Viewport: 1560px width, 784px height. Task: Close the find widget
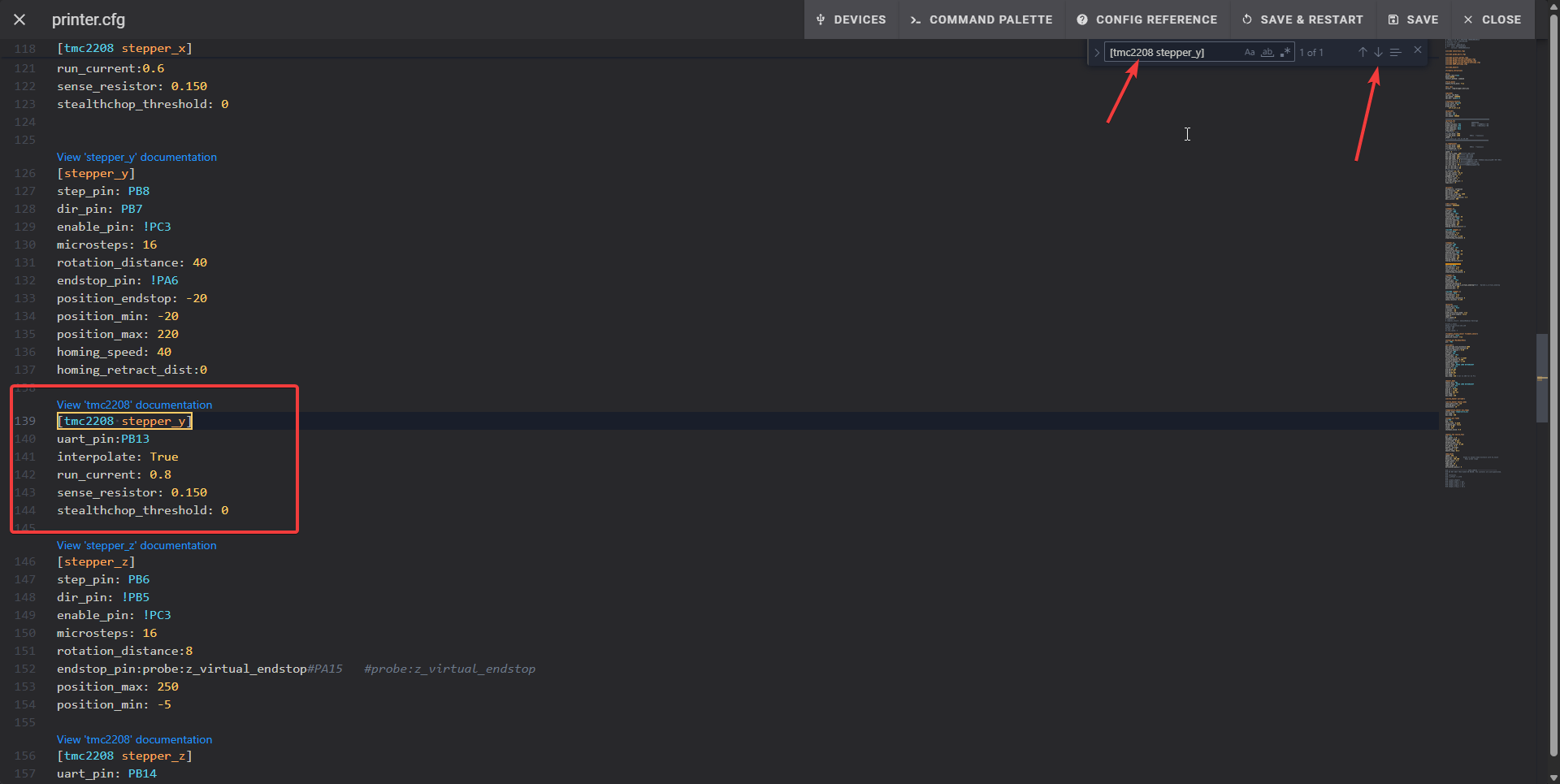click(x=1418, y=50)
